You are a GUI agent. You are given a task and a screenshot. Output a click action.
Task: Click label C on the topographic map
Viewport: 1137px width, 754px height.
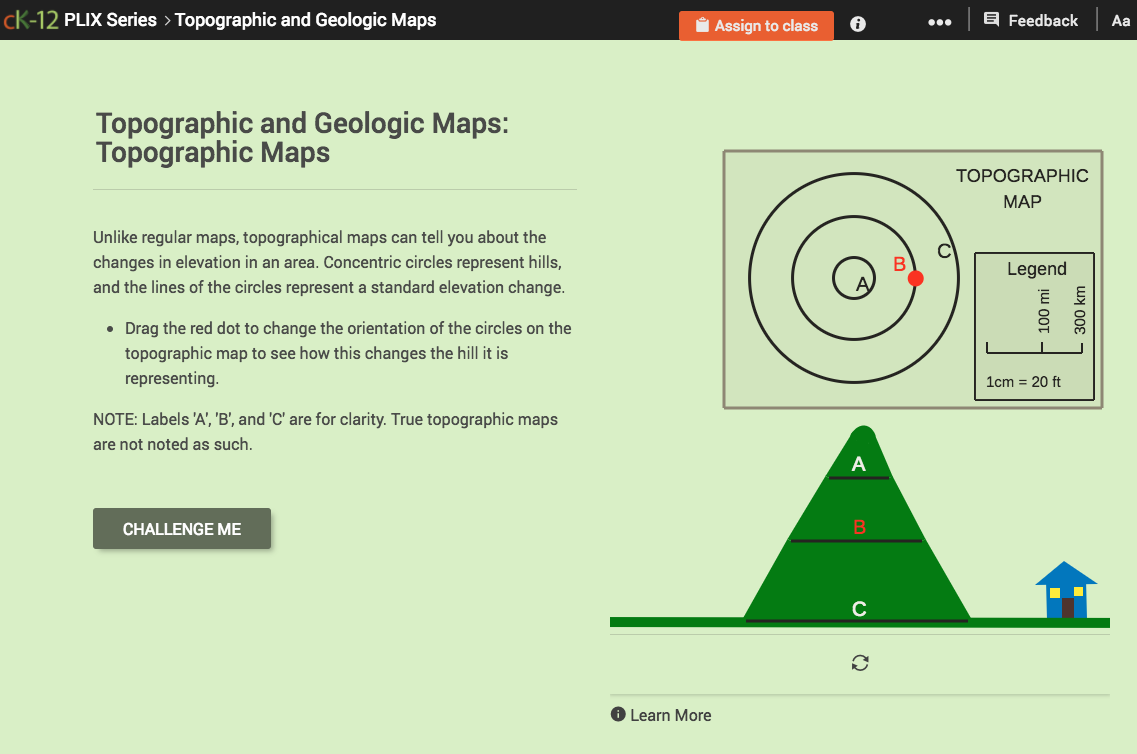(943, 249)
